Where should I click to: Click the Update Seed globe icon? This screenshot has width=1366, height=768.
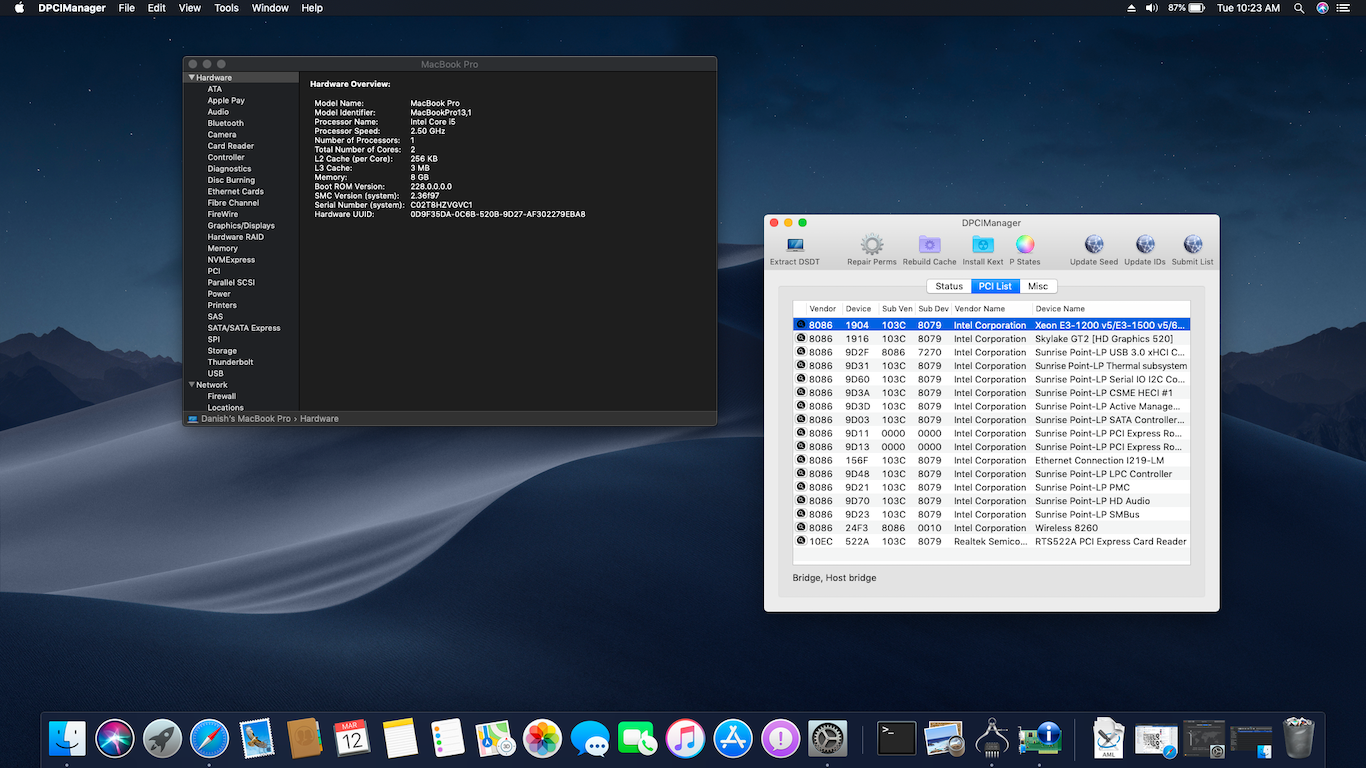pos(1094,245)
